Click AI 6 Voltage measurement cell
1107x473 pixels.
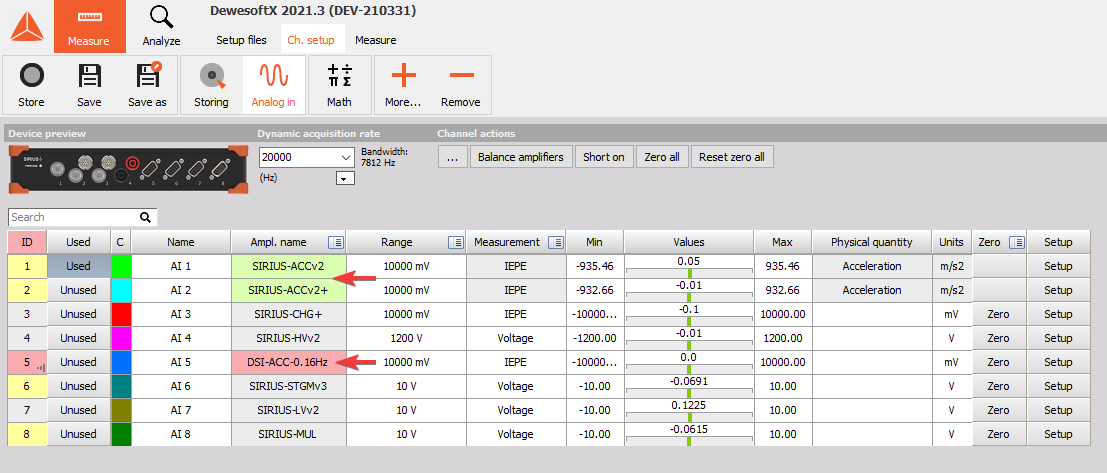[x=516, y=386]
